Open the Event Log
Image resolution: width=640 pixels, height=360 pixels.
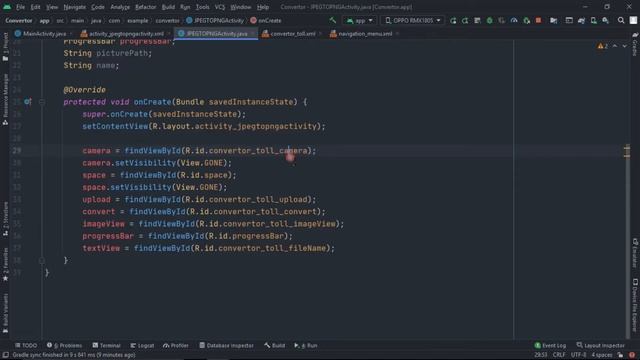tap(550, 345)
